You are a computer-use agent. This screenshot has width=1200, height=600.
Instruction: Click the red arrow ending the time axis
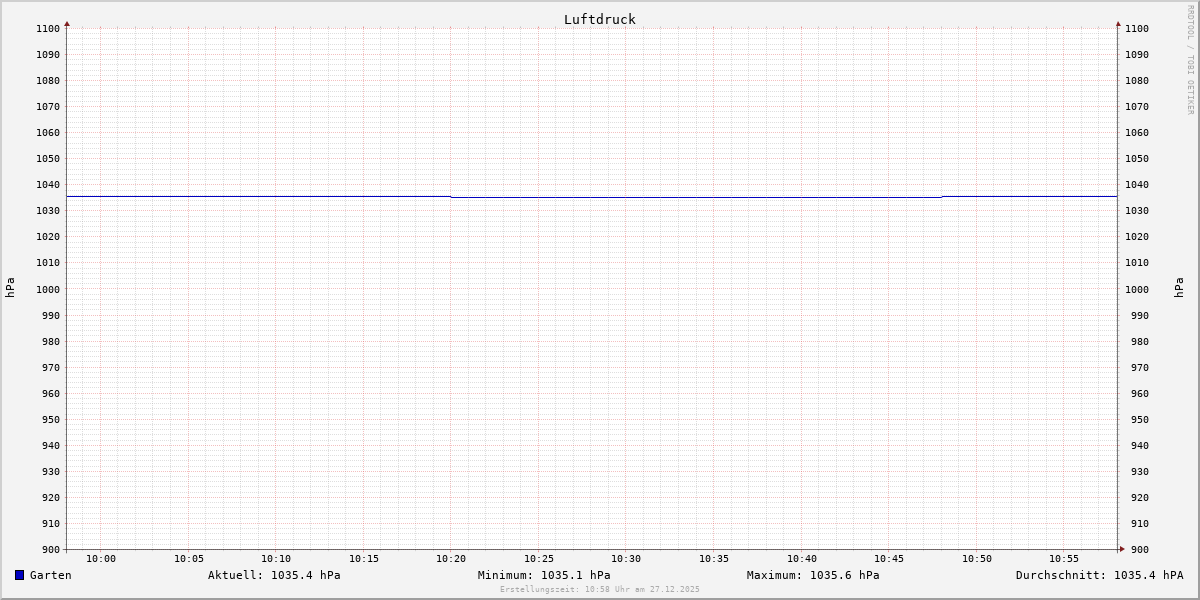[1122, 548]
